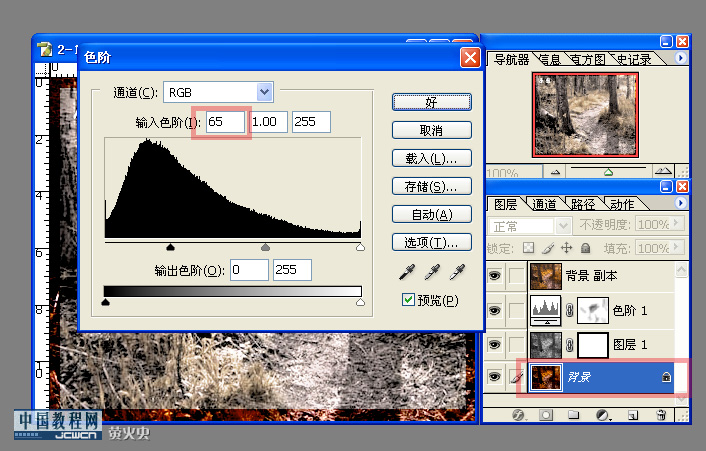Click the trash icon to delete the layer
Viewport: 706px width, 451px height.
coord(661,415)
